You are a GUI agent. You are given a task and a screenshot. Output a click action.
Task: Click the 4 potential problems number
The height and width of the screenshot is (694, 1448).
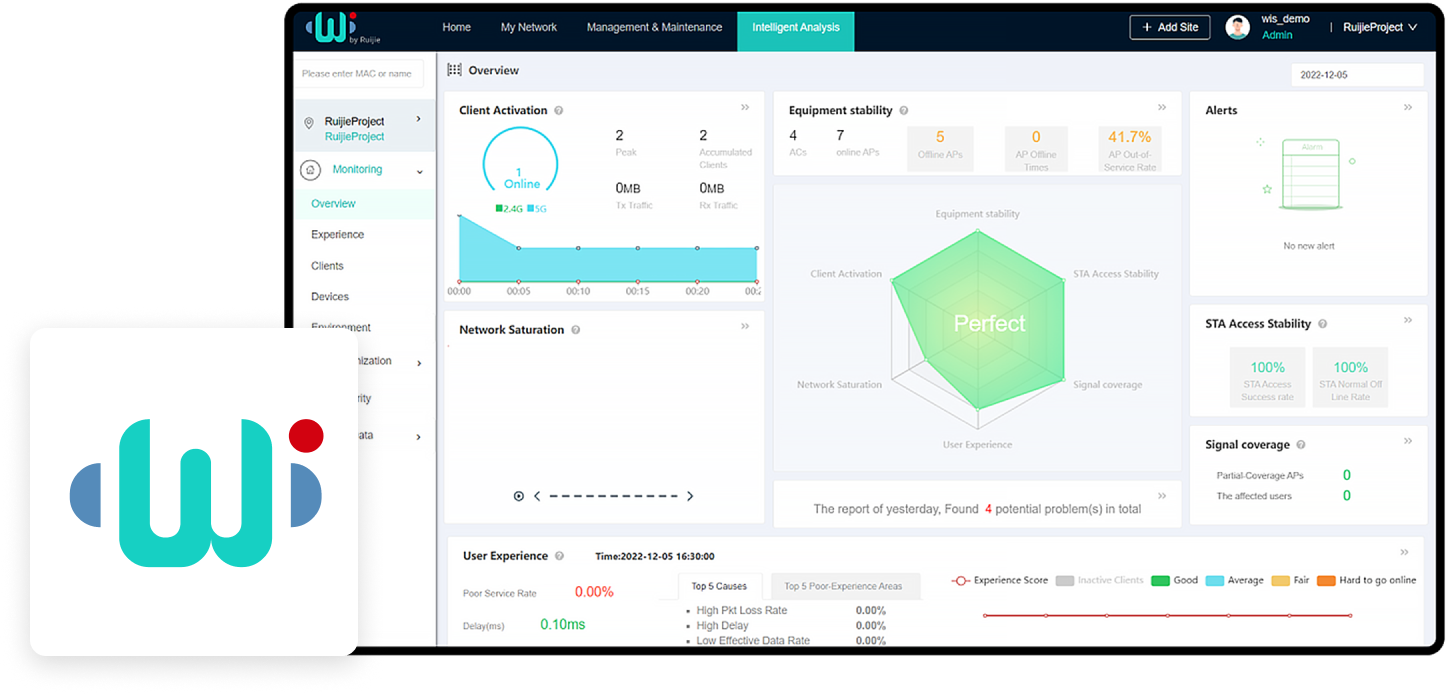coord(988,509)
